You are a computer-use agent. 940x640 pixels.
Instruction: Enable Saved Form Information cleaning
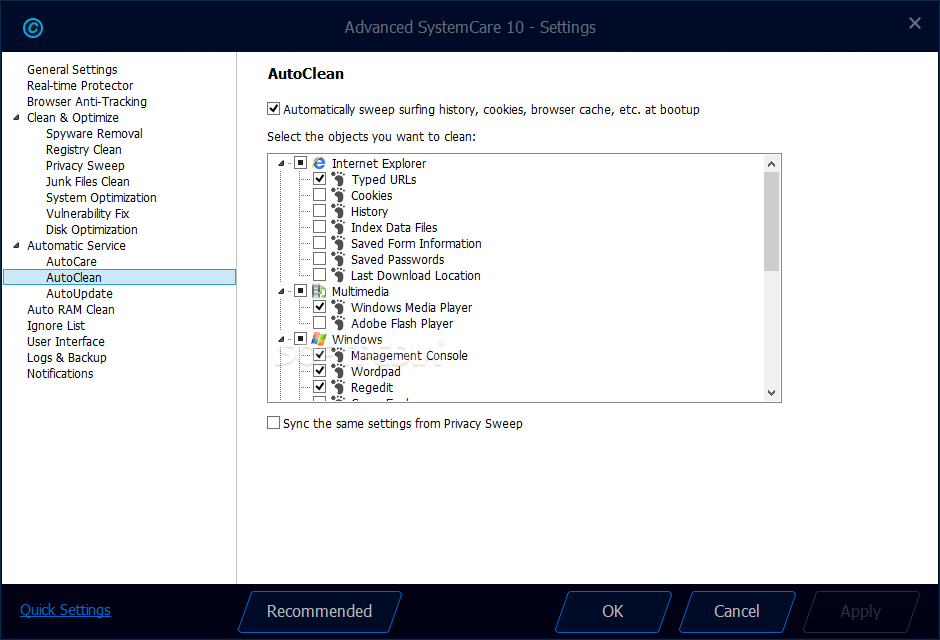320,243
